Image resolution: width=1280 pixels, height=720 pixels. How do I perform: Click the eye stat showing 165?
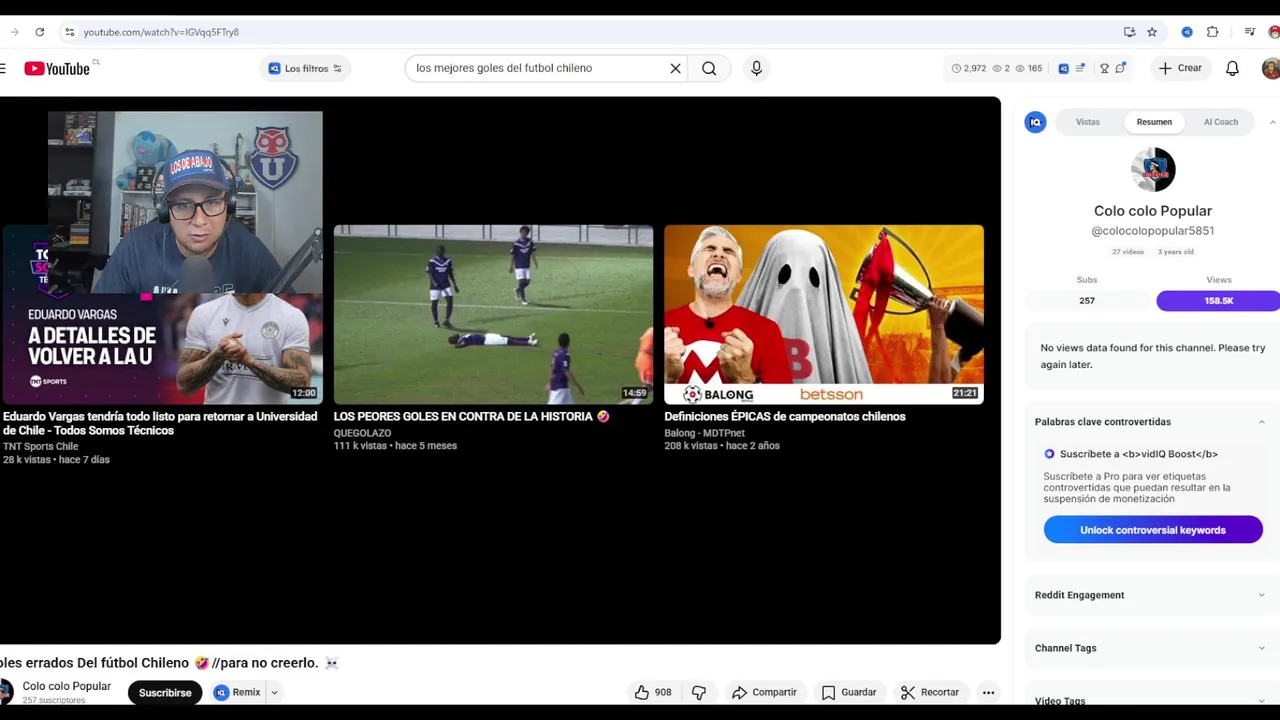(x=1029, y=68)
